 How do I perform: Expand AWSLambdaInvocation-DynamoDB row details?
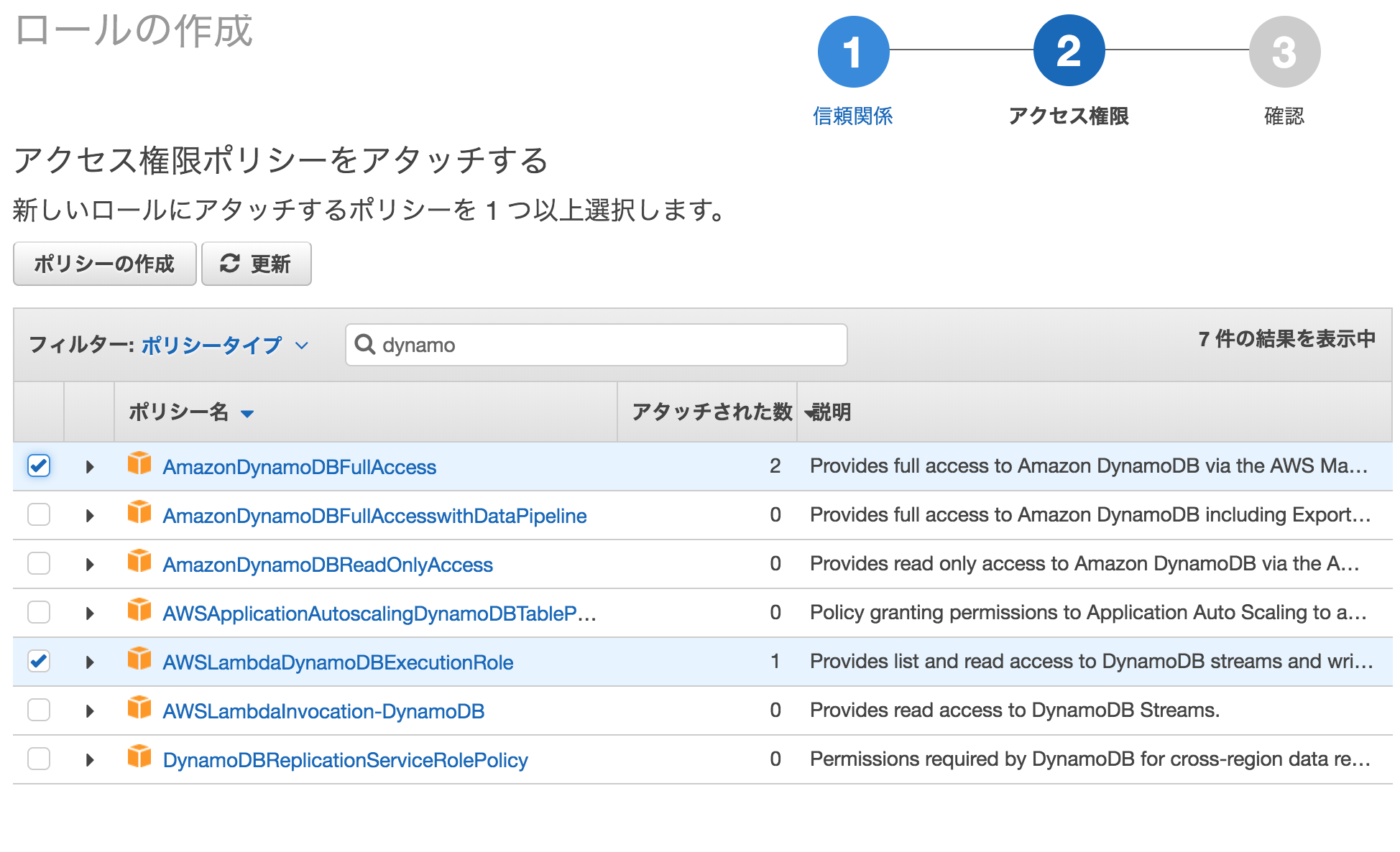(90, 711)
